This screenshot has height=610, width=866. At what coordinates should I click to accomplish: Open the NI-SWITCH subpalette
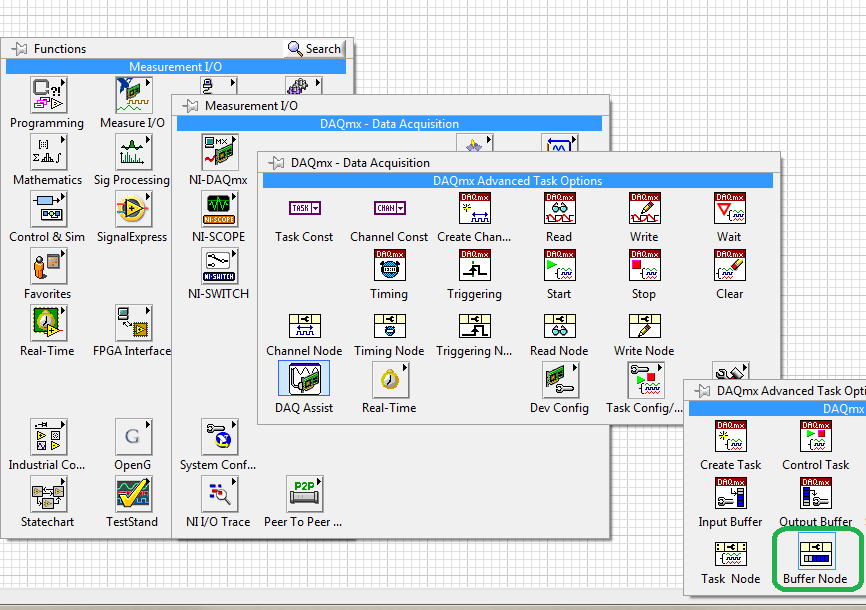click(x=219, y=266)
